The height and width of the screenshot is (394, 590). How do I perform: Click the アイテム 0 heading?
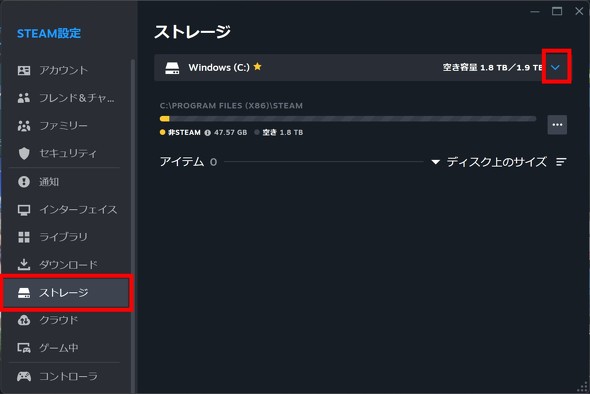click(188, 162)
